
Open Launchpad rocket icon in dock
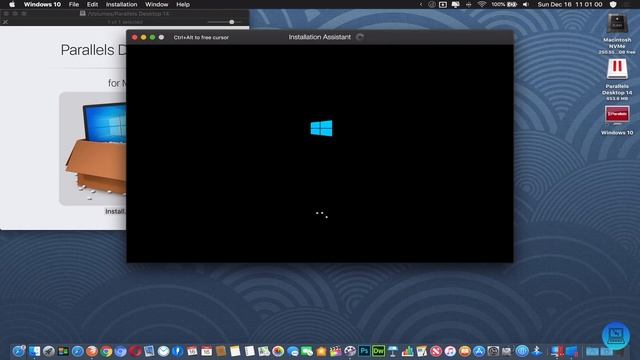click(49, 351)
